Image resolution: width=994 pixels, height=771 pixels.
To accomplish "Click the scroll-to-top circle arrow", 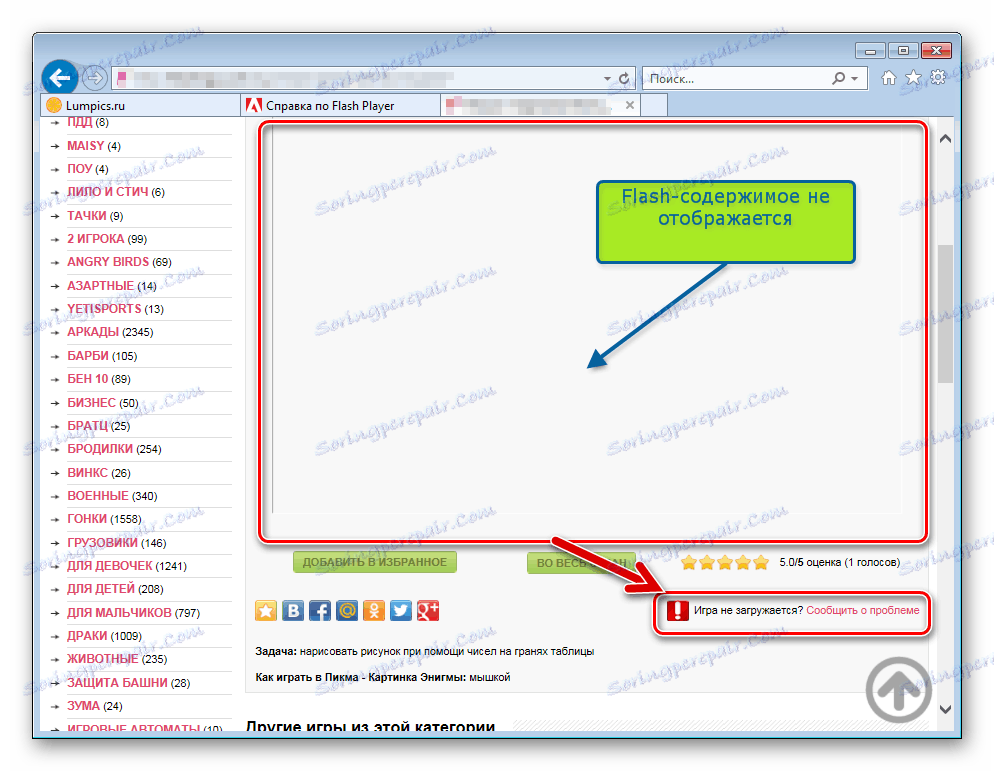I will [x=898, y=690].
